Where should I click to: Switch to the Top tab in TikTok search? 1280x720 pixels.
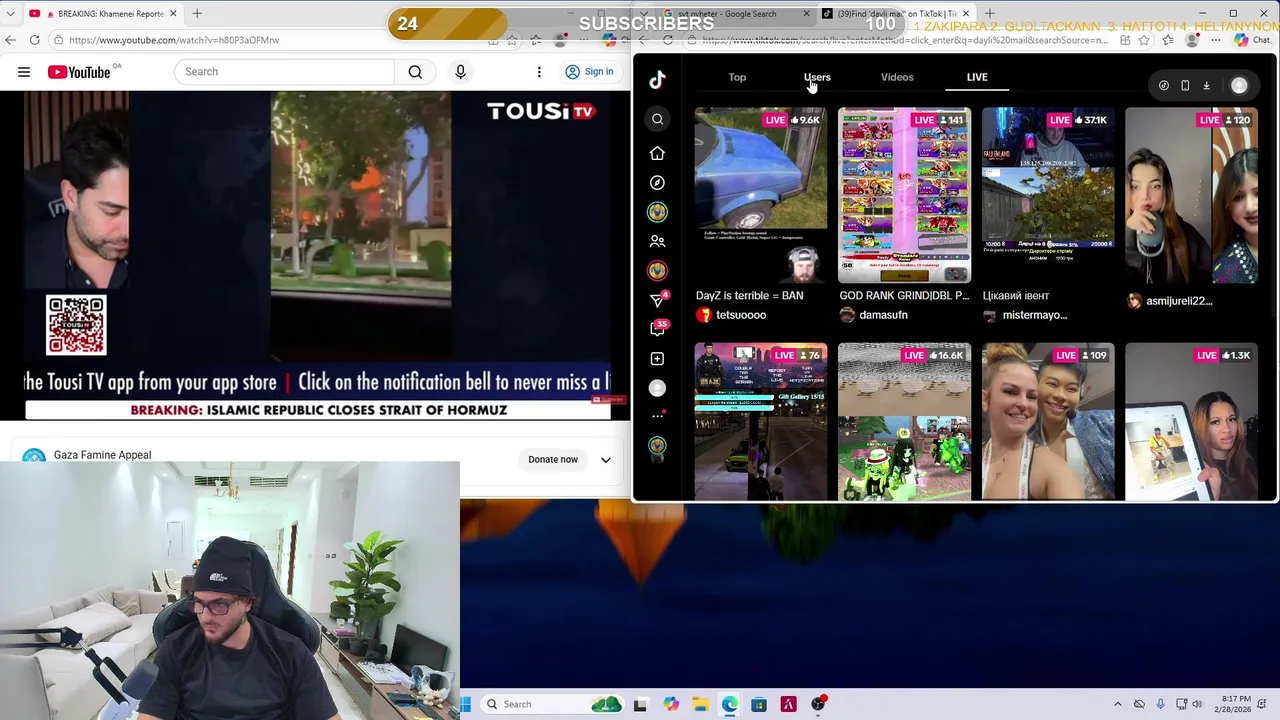coord(737,77)
